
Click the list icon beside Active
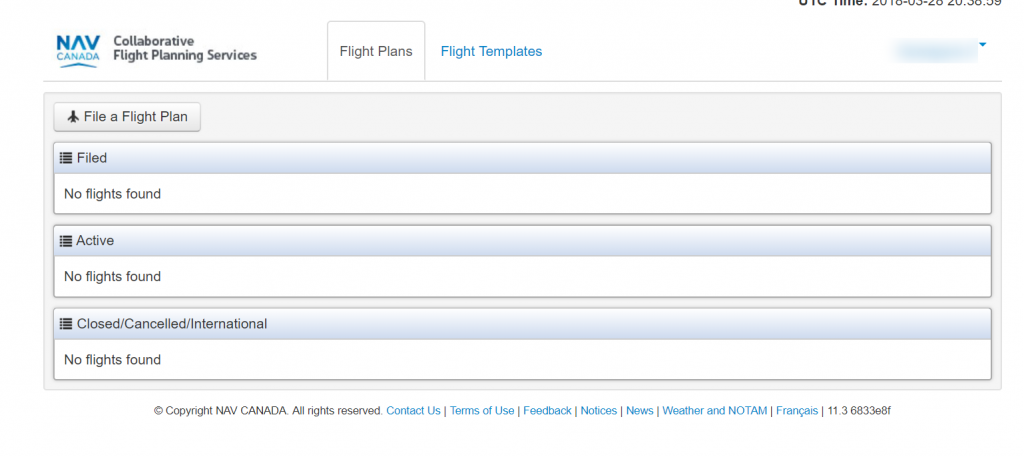pos(66,241)
